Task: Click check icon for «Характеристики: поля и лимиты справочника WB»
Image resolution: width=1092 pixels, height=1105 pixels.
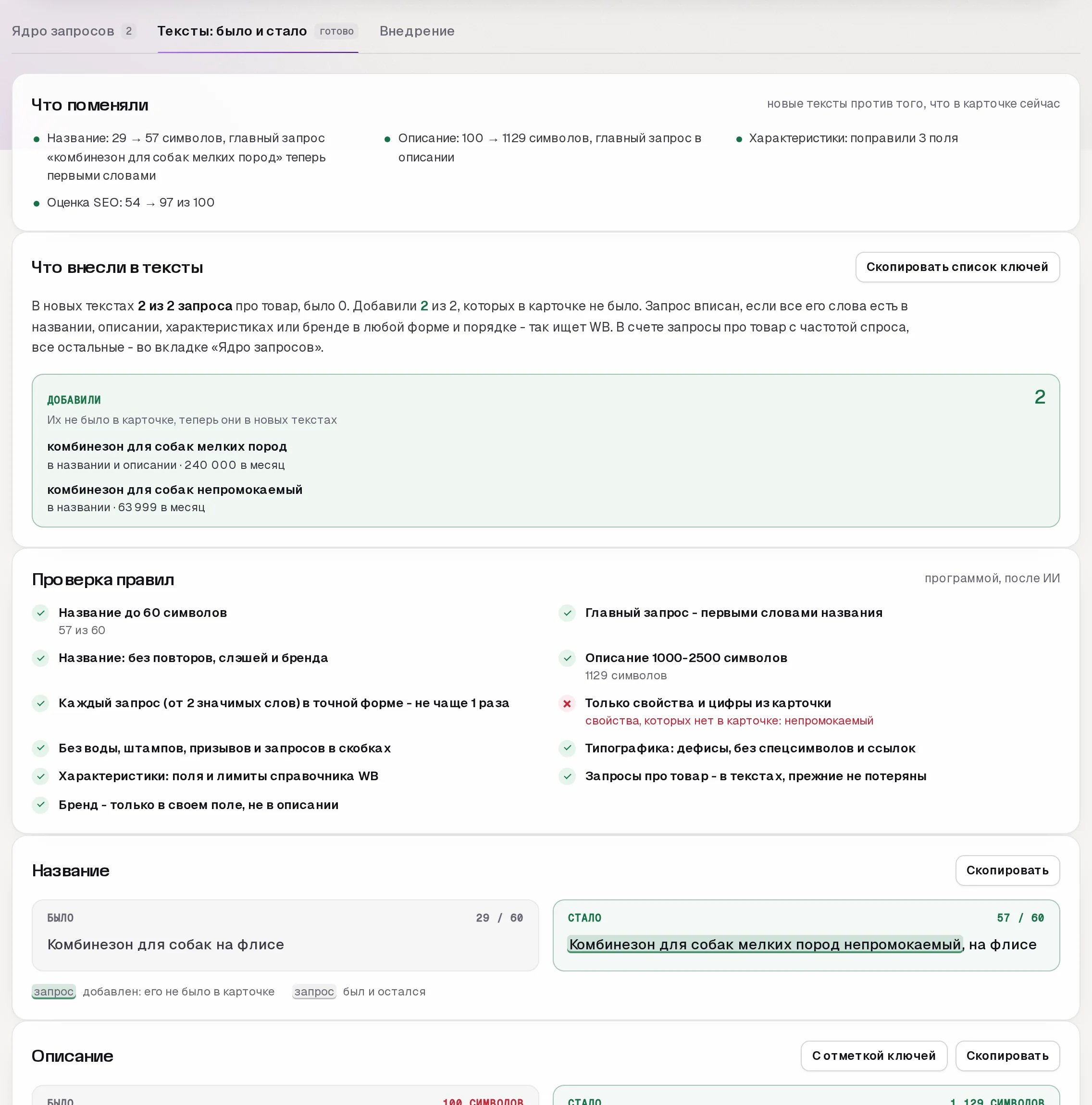Action: 41,777
